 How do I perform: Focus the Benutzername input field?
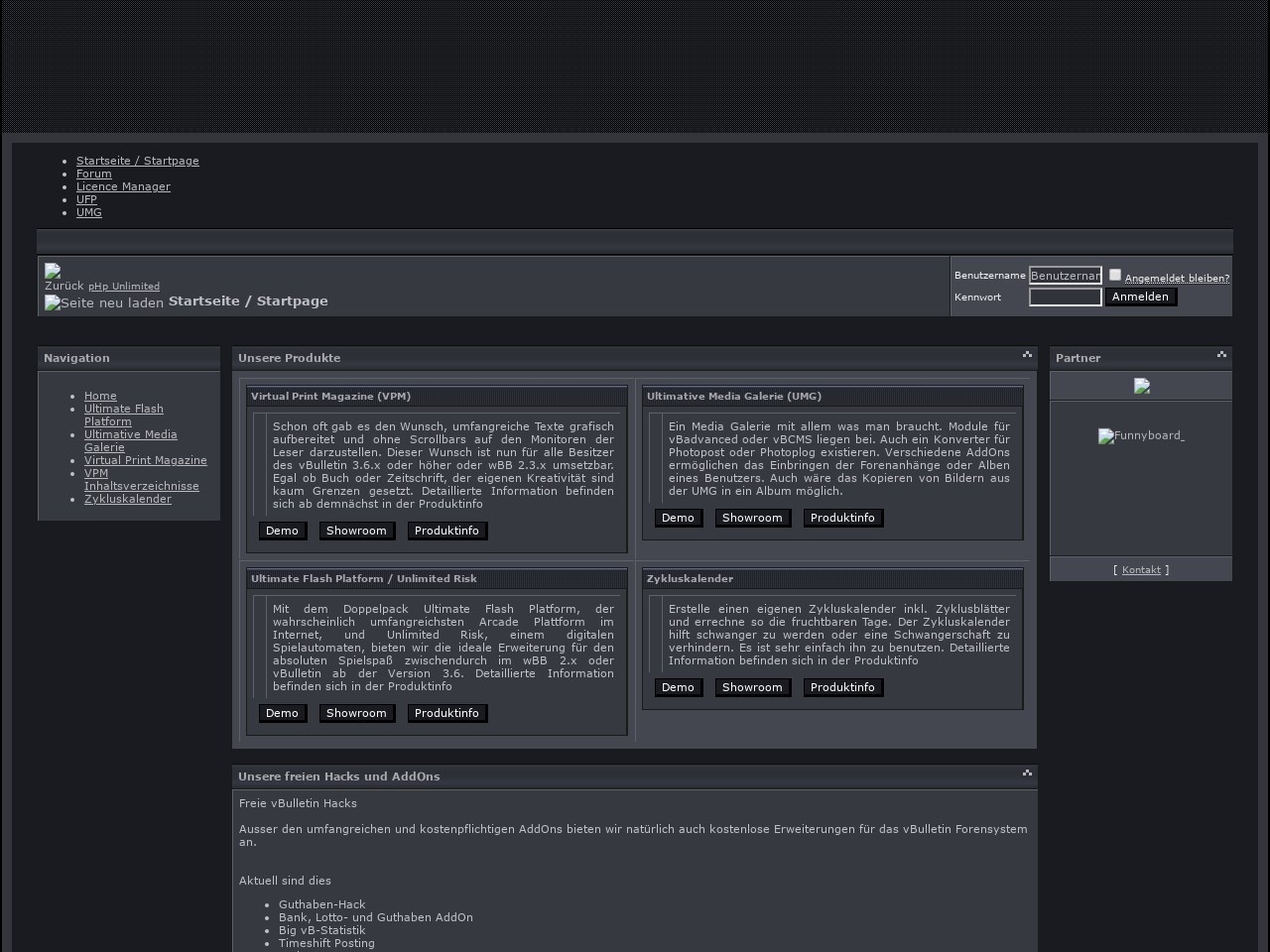(x=1065, y=276)
